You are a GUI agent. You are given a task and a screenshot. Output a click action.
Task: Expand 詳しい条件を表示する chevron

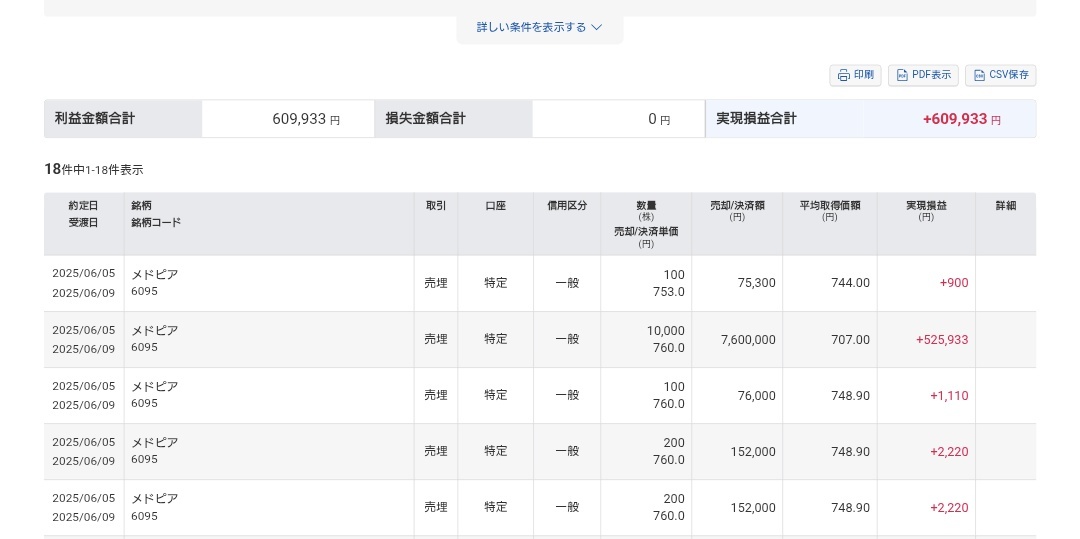pos(596,28)
